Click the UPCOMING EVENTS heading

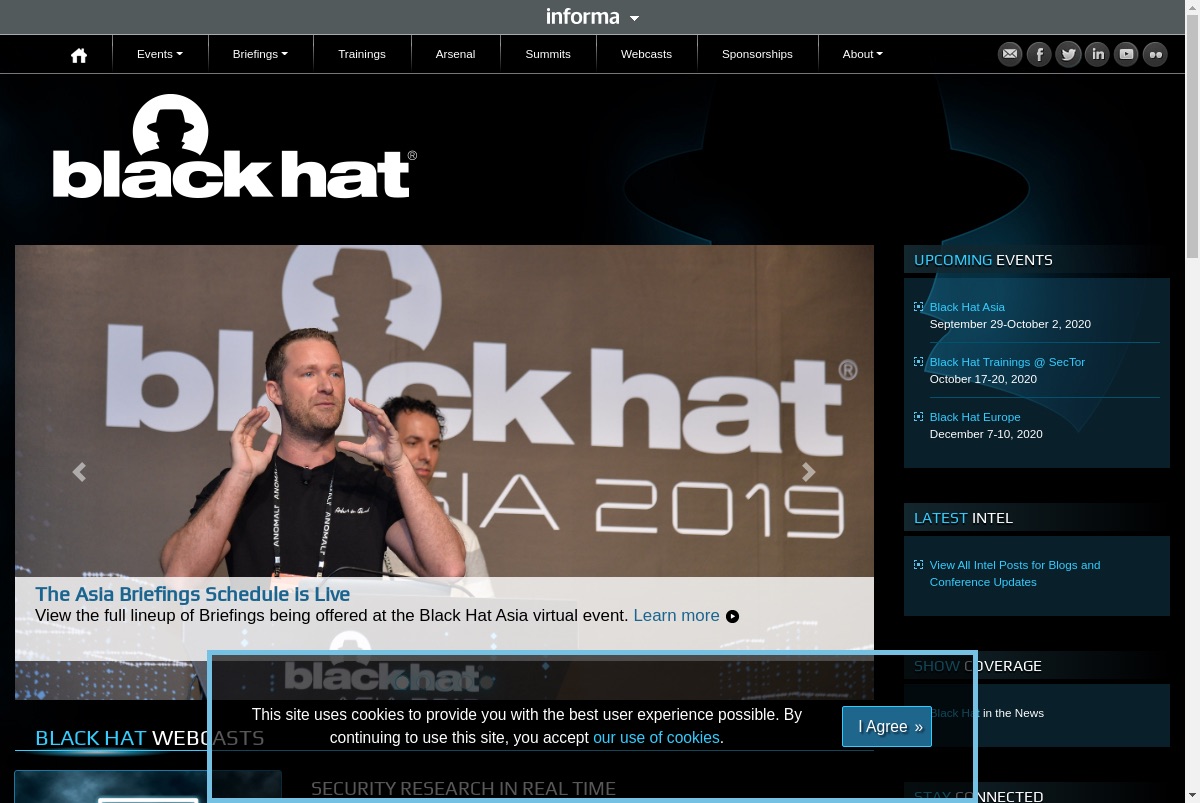pos(983,260)
